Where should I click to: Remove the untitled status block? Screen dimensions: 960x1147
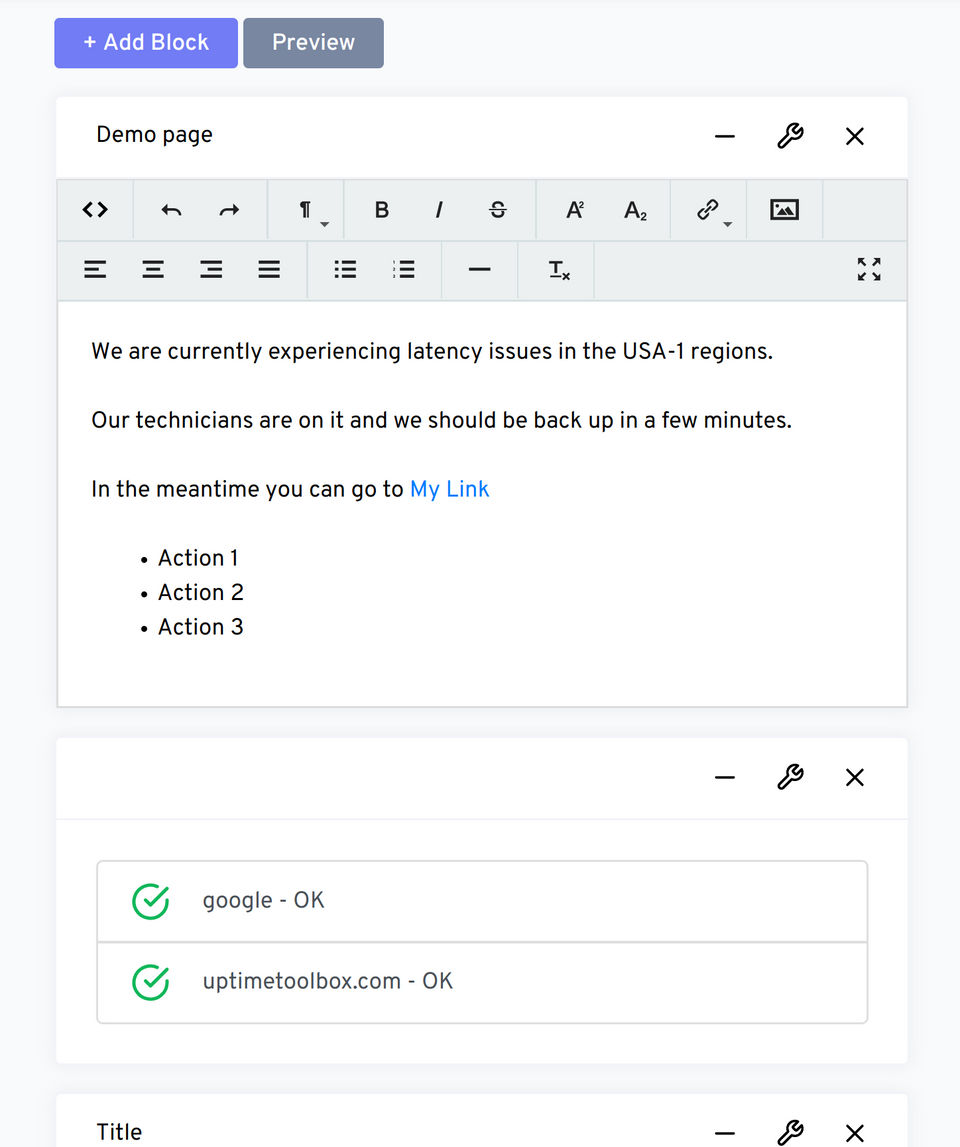coord(855,777)
